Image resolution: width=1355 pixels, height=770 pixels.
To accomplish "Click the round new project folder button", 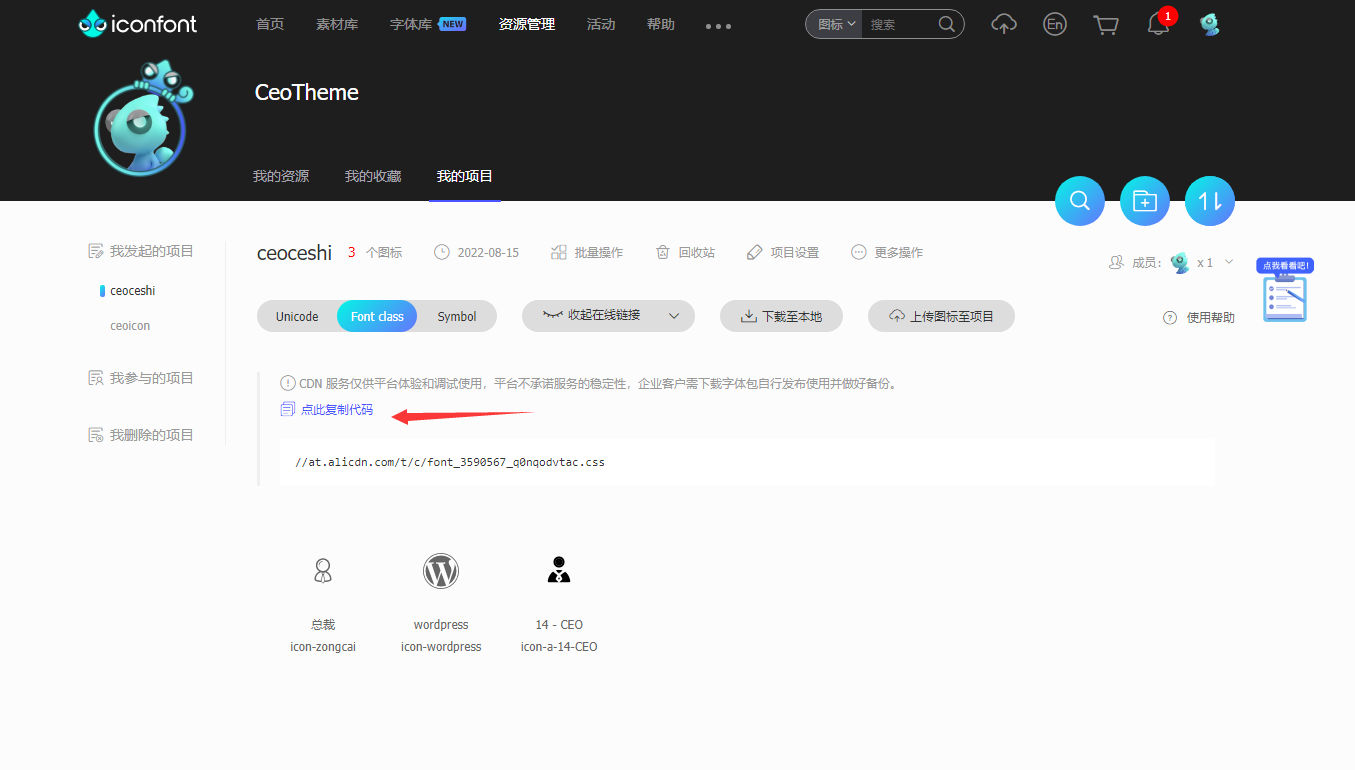I will [x=1145, y=201].
